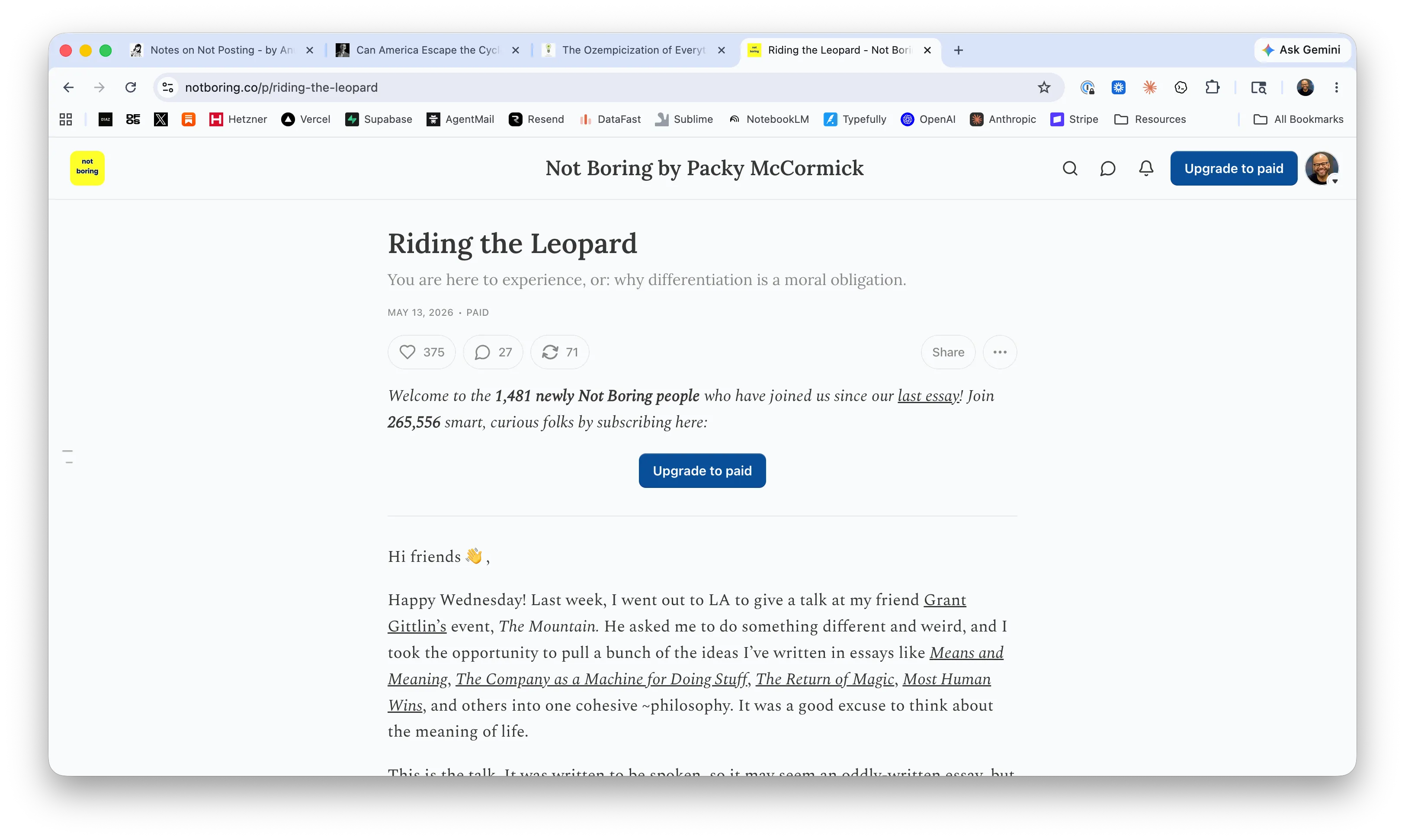Screen dimensions: 1405x840
Task: Close the Notes on Not Posting tab
Action: click(x=310, y=50)
